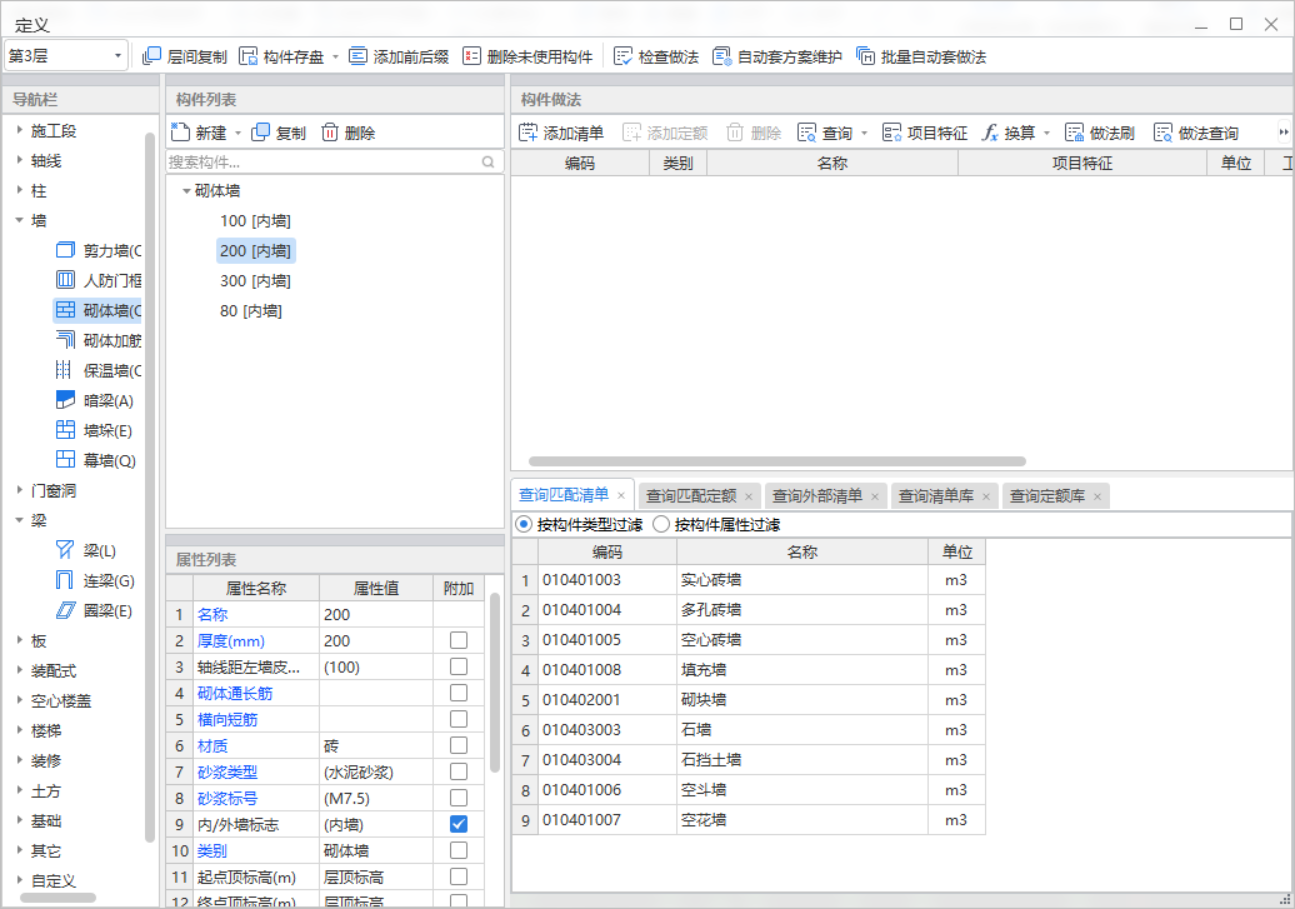Select 保温墙 in the navigation bar
This screenshot has width=1295, height=909.
click(98, 371)
